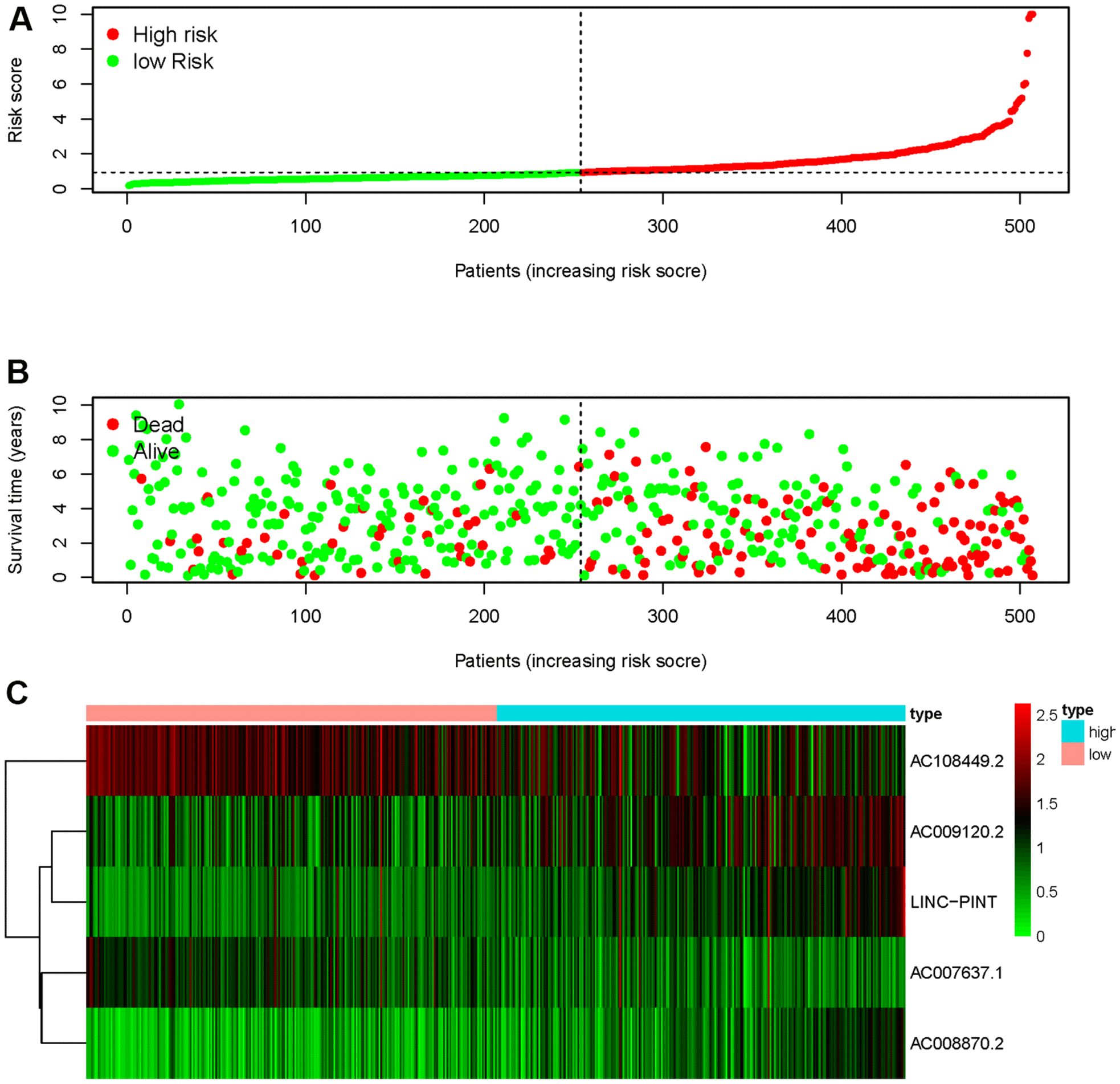1120x1084 pixels.
Task: Click the panel A letter label
Action: 21,20
